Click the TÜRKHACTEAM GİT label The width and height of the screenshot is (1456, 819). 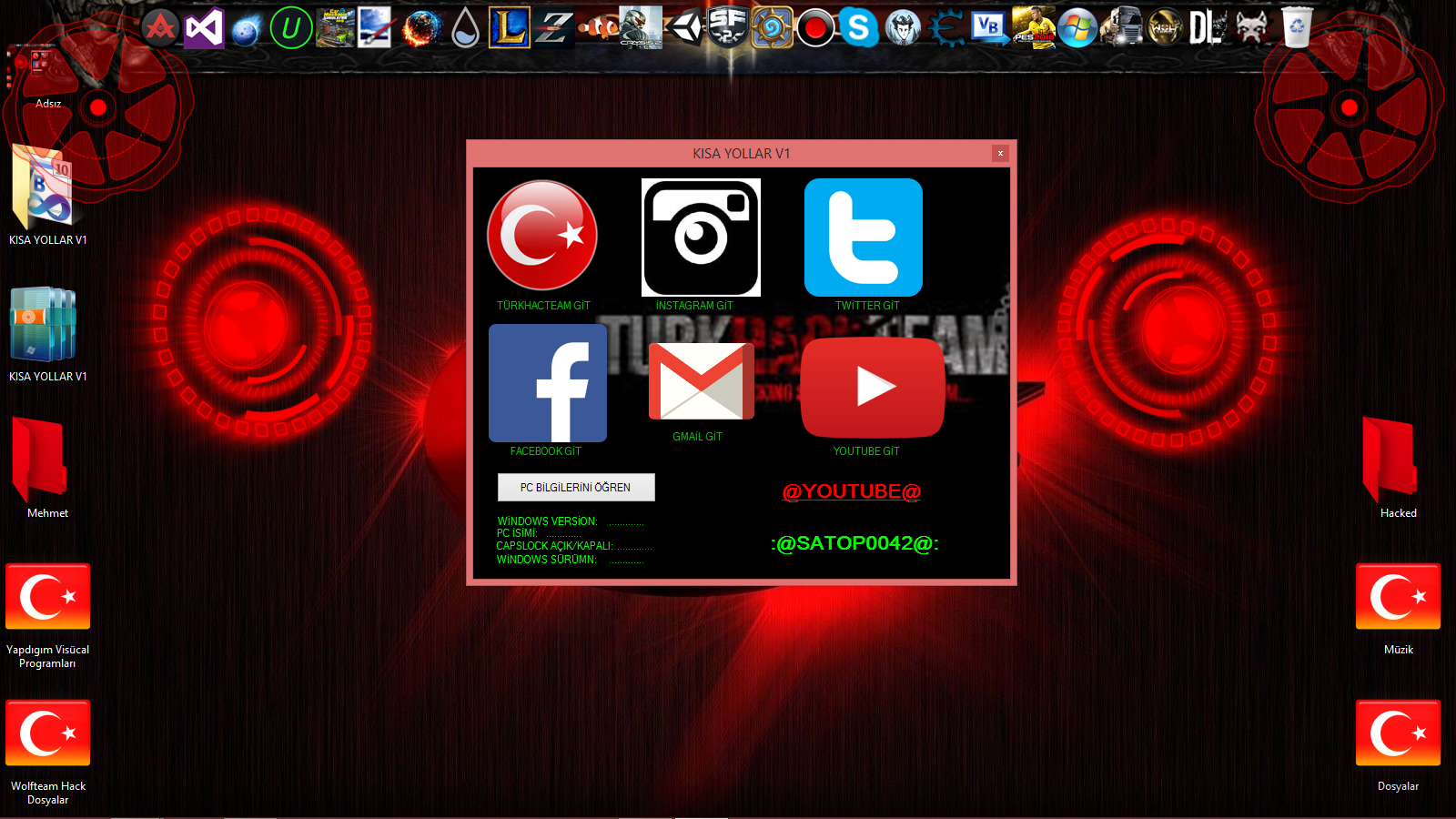pyautogui.click(x=543, y=306)
